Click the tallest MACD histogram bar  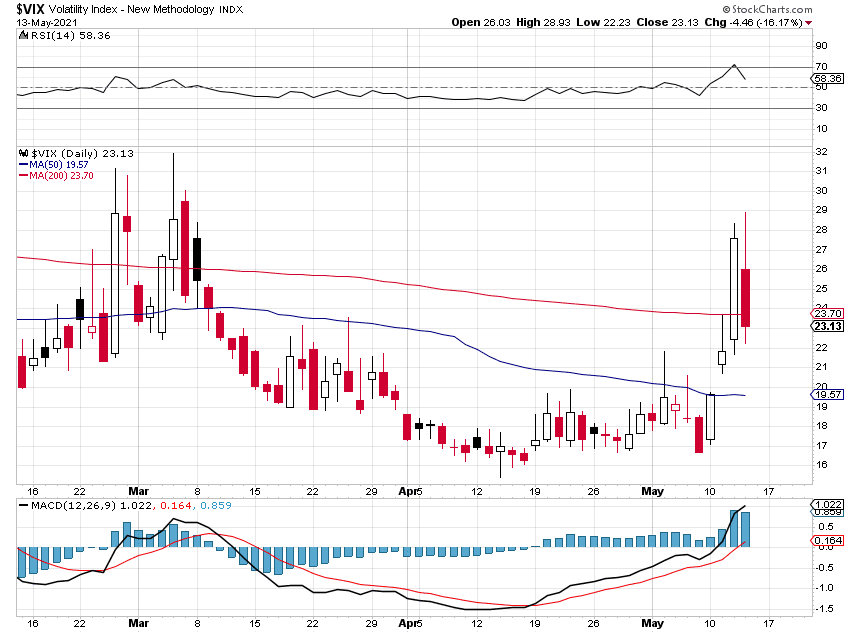click(734, 528)
